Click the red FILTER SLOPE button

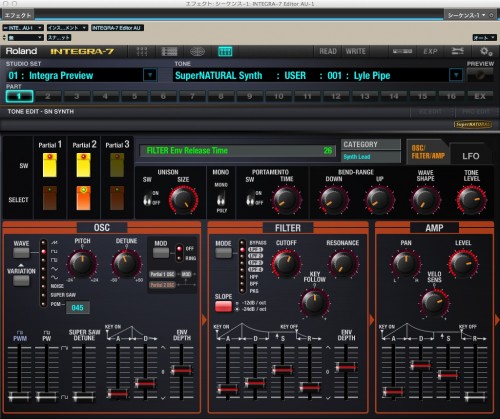pos(223,306)
